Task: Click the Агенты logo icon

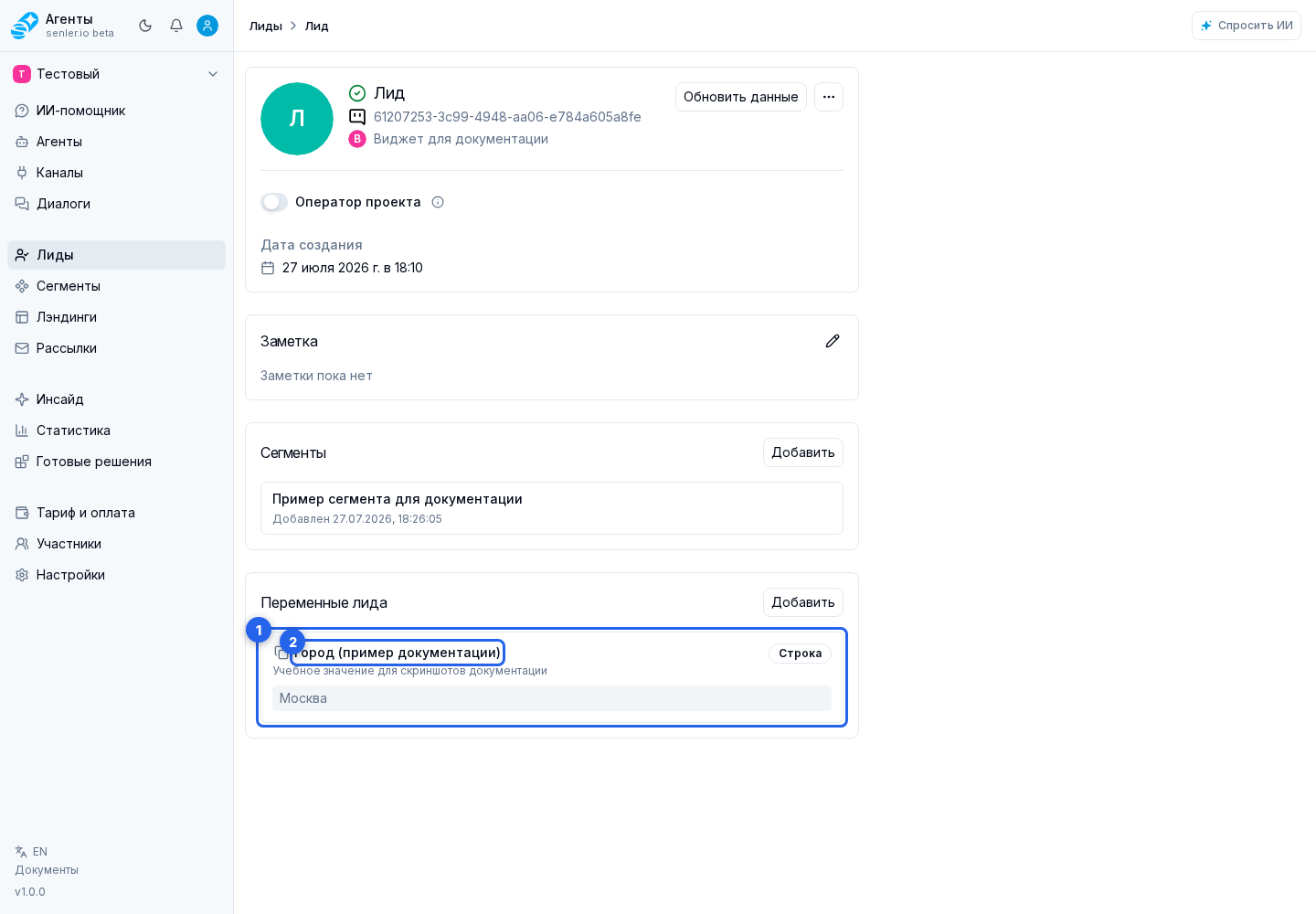Action: tap(25, 26)
